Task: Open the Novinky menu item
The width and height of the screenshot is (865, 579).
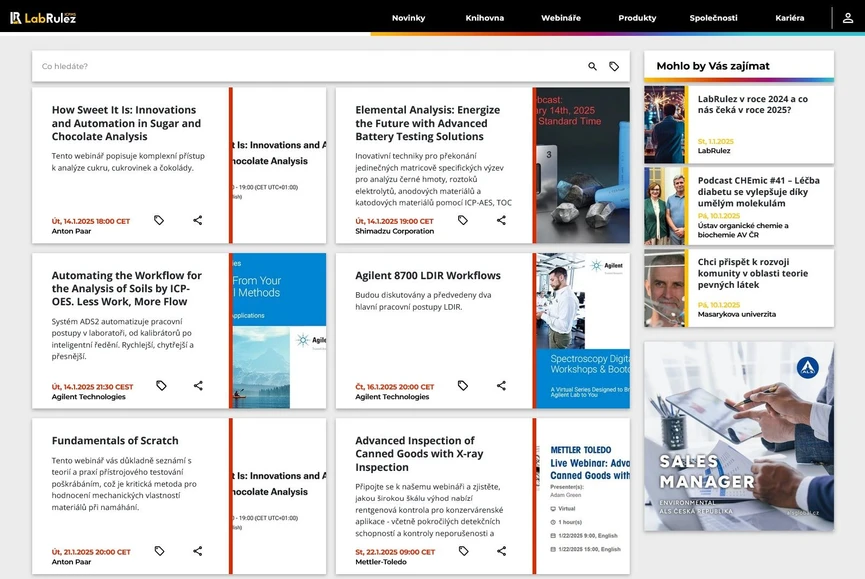Action: point(408,18)
